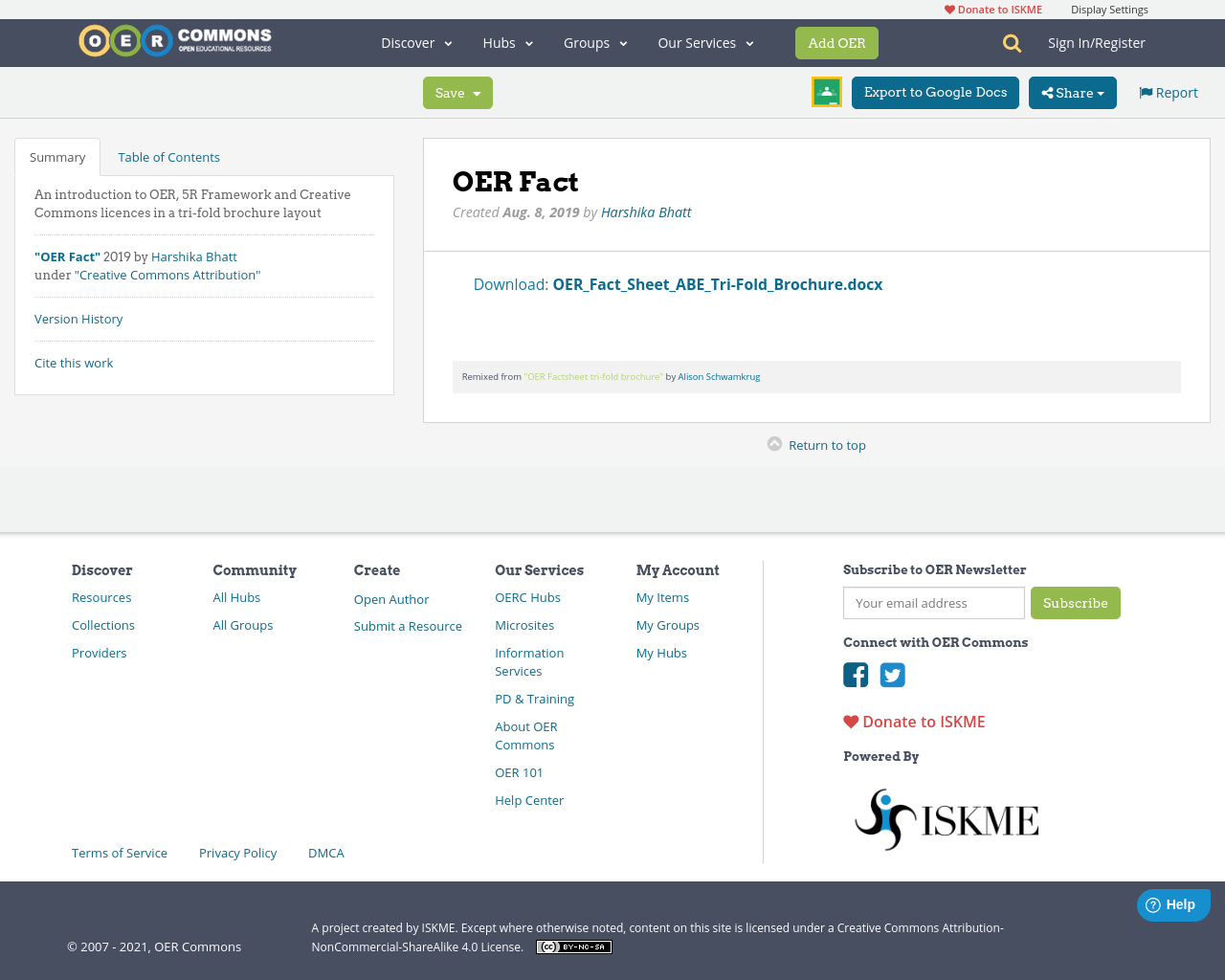Select the Summary tab
The height and width of the screenshot is (980, 1225).
pos(57,156)
